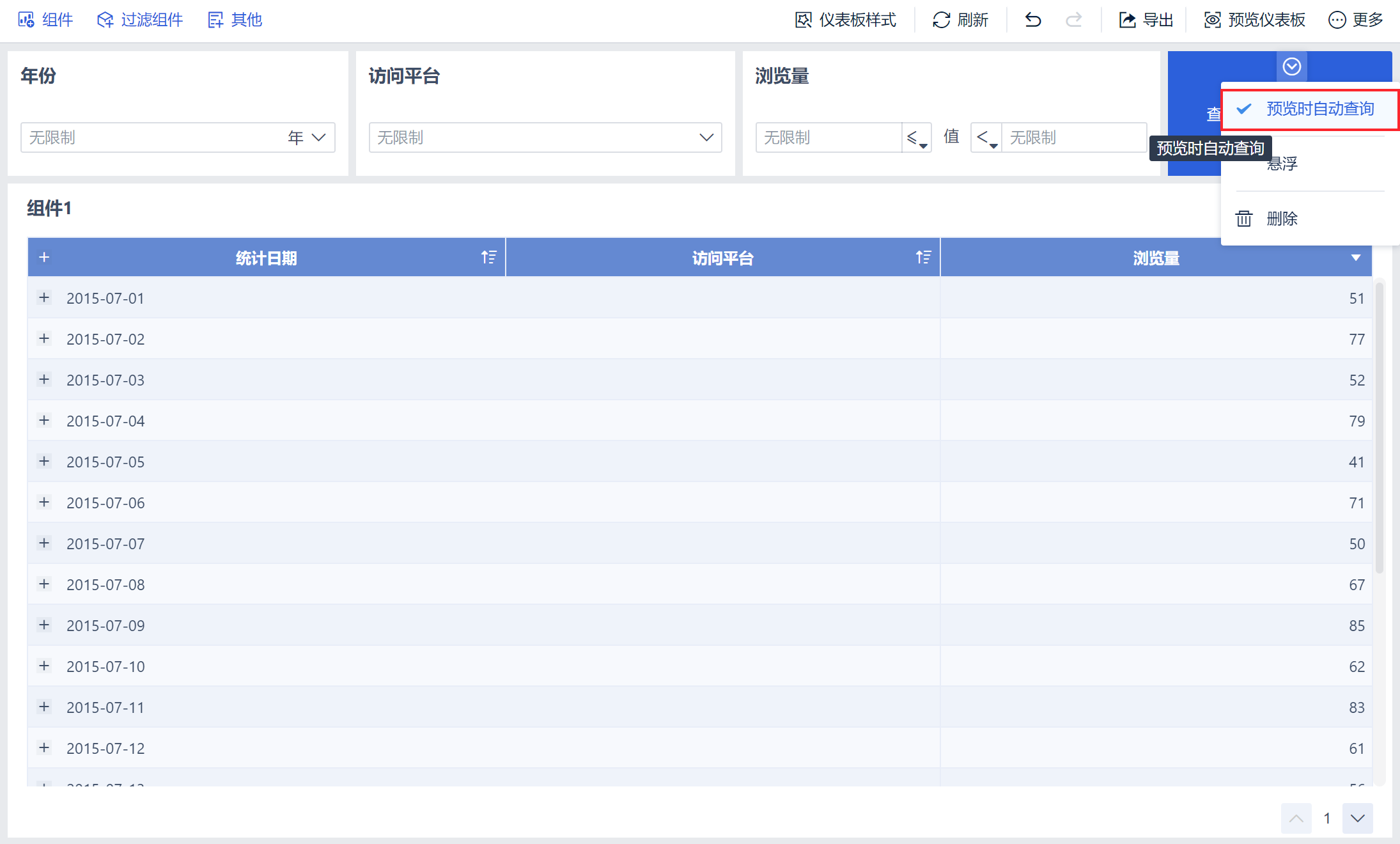Click the 预览仪表板 button
Screen dimensions: 1400x844
click(1254, 20)
